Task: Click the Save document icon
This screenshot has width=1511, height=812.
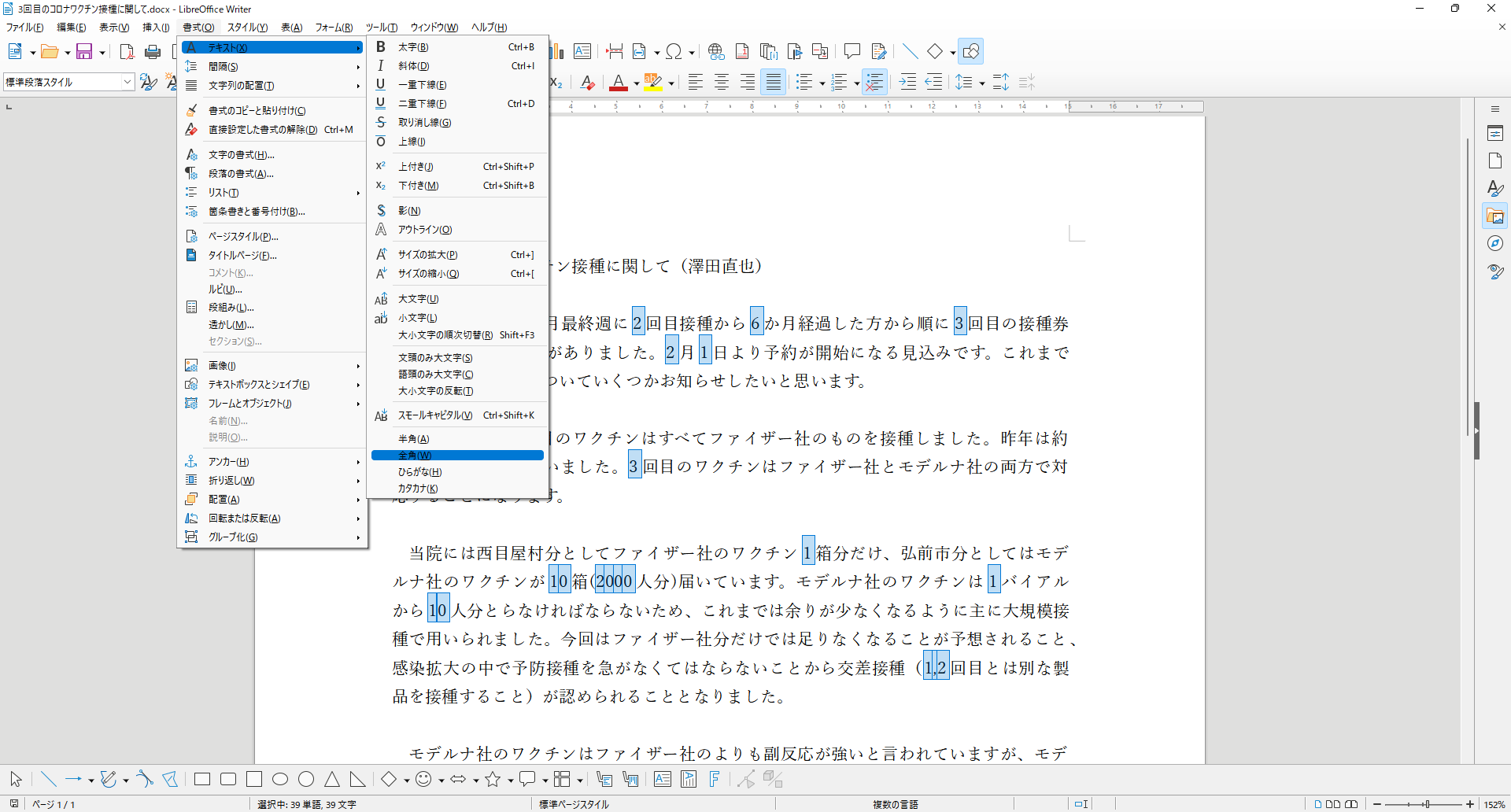Action: pyautogui.click(x=84, y=52)
